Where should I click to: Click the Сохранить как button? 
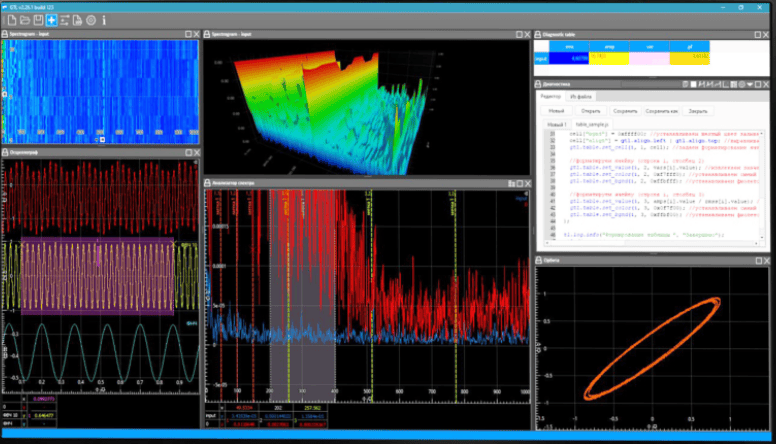662,110
